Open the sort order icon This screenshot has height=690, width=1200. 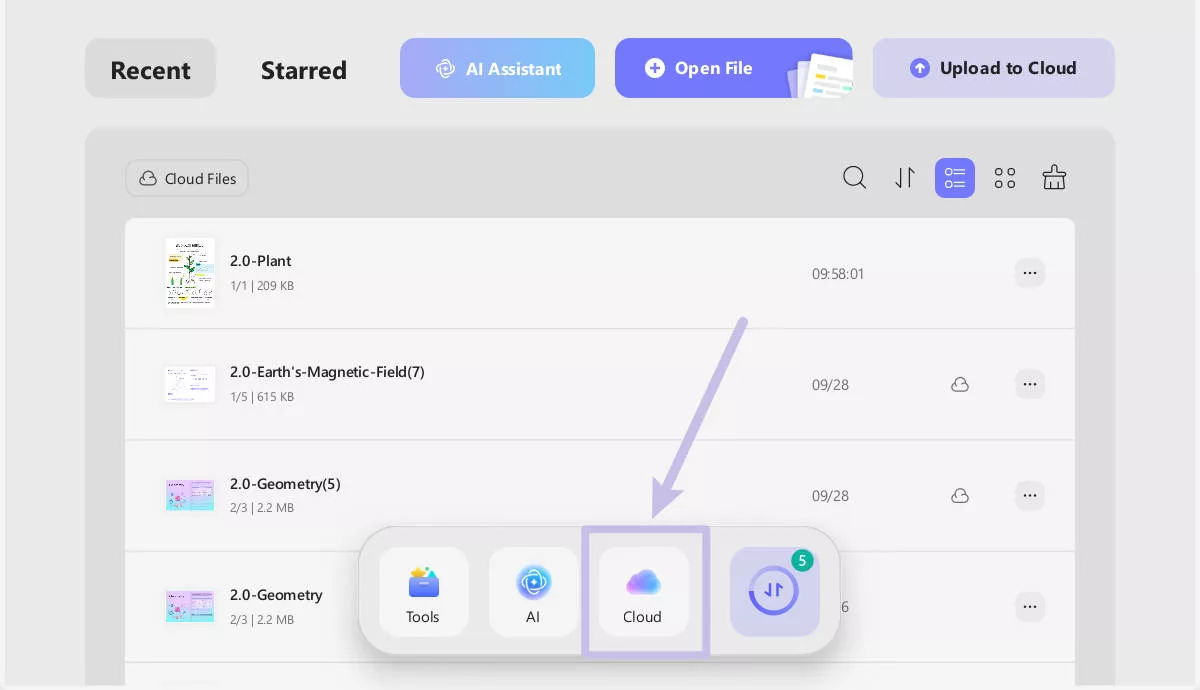[x=904, y=178]
